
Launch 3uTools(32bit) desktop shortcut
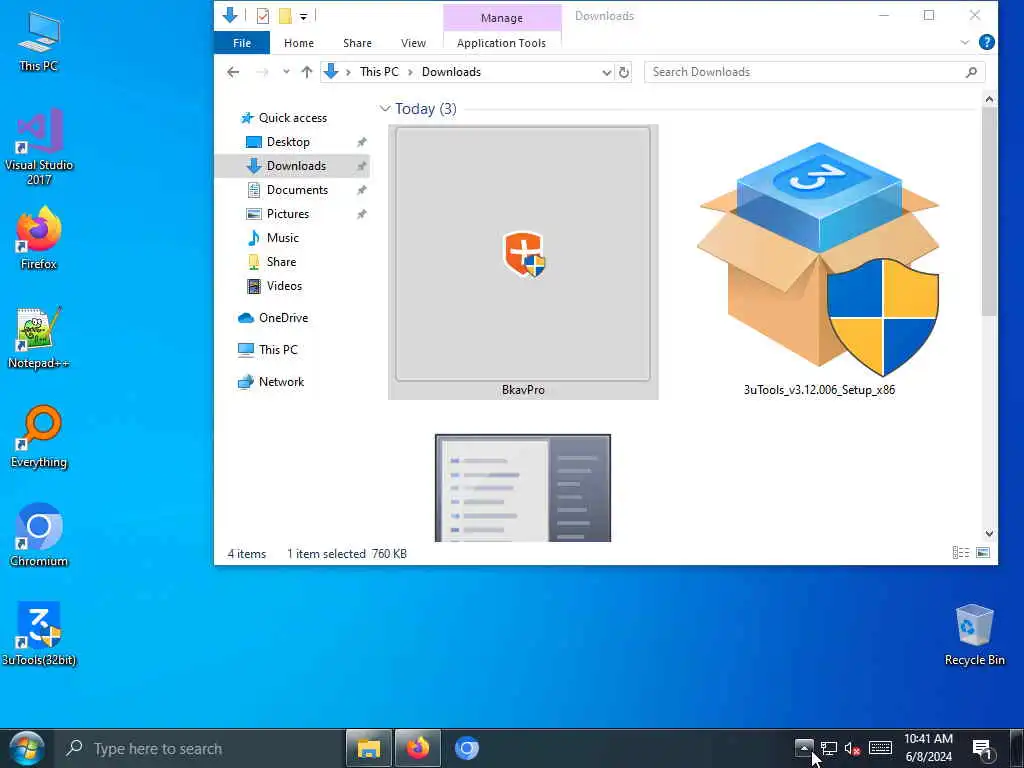coord(39,633)
